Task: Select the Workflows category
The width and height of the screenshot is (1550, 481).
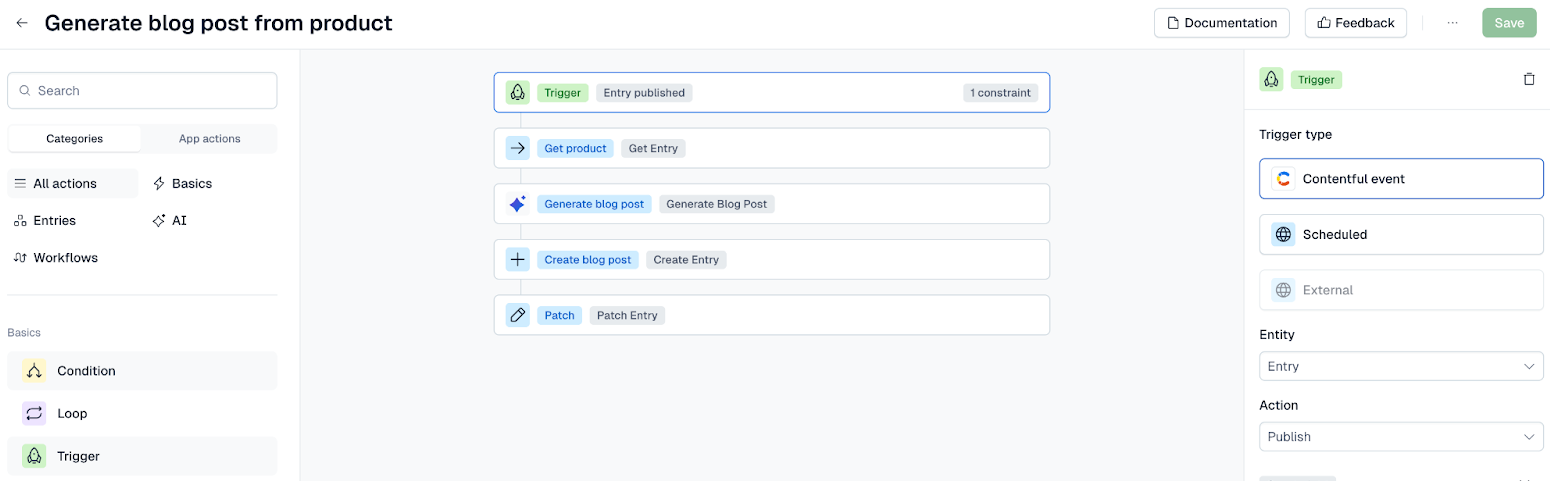Action: pyautogui.click(x=56, y=257)
